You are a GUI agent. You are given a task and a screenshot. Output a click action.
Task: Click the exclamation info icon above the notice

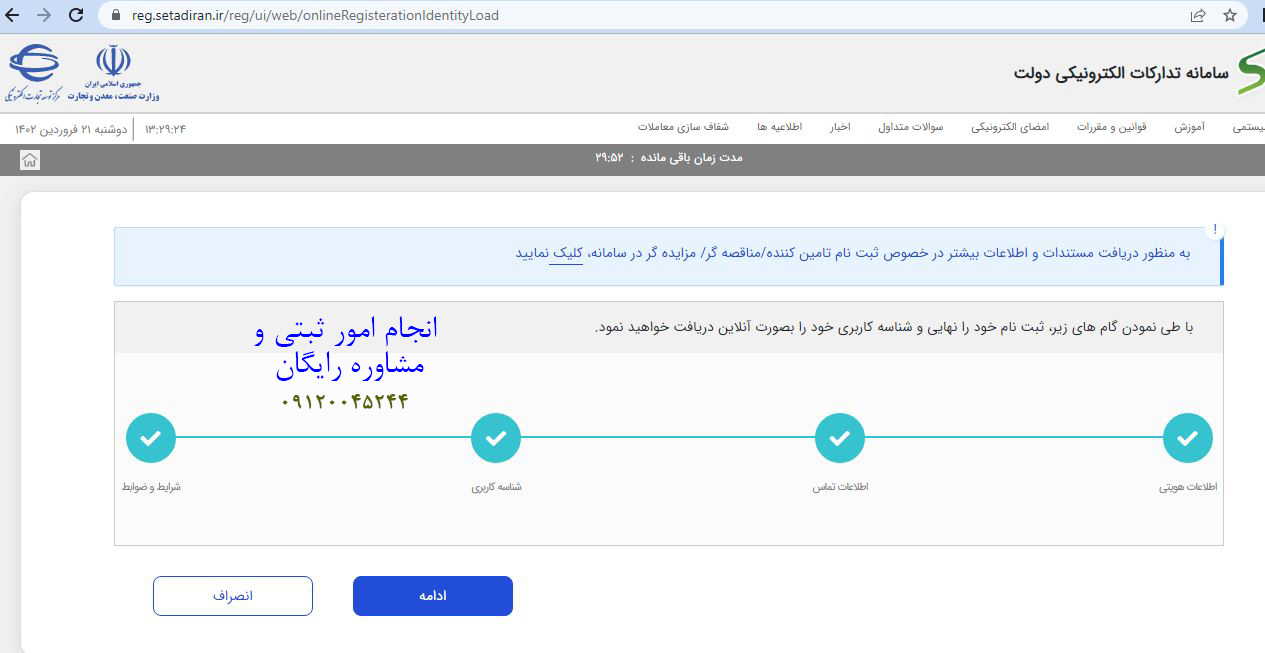tap(1216, 229)
